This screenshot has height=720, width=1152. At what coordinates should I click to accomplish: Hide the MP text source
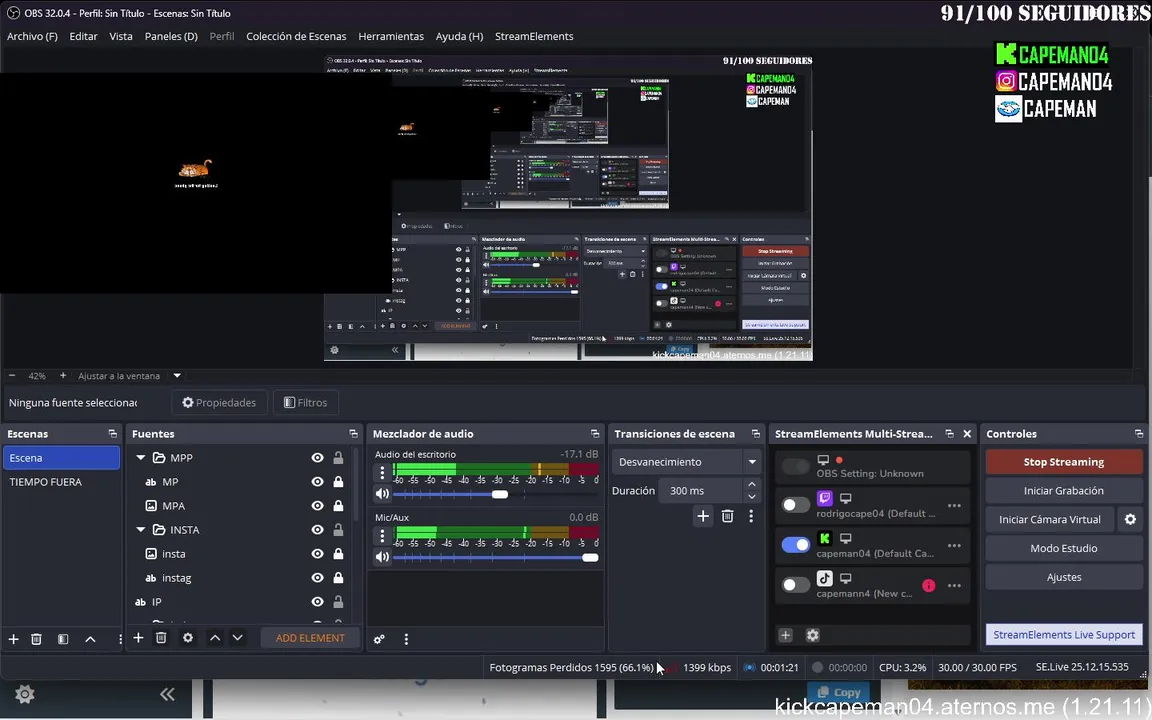coord(317,482)
